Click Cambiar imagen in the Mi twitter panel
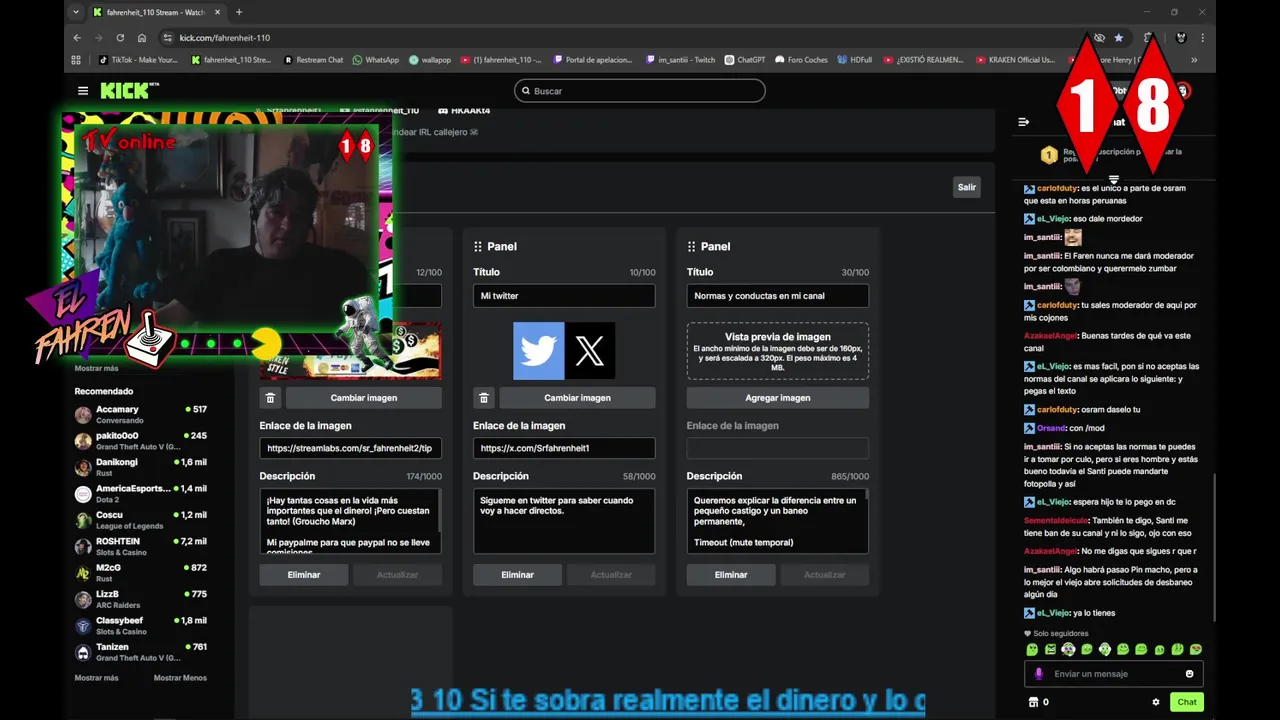This screenshot has height=720, width=1280. coord(577,398)
